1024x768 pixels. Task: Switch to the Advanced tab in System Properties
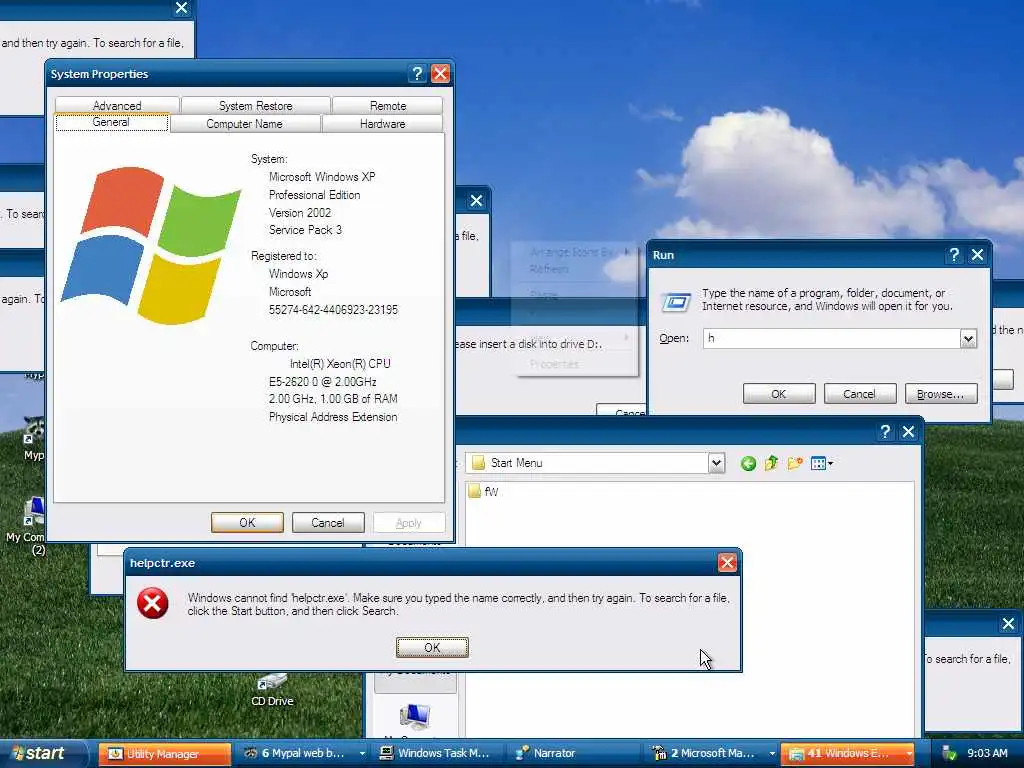[117, 105]
